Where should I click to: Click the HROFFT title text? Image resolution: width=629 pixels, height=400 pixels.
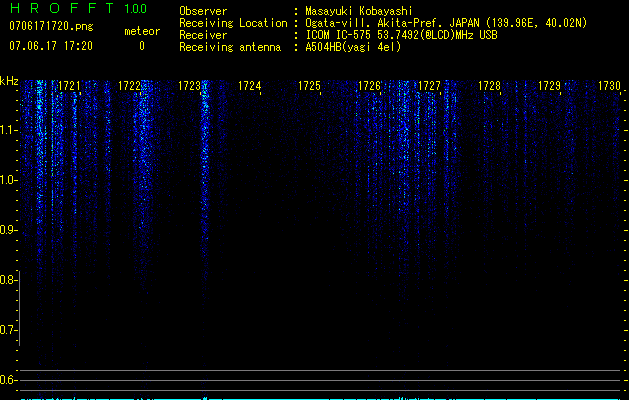pyautogui.click(x=63, y=8)
